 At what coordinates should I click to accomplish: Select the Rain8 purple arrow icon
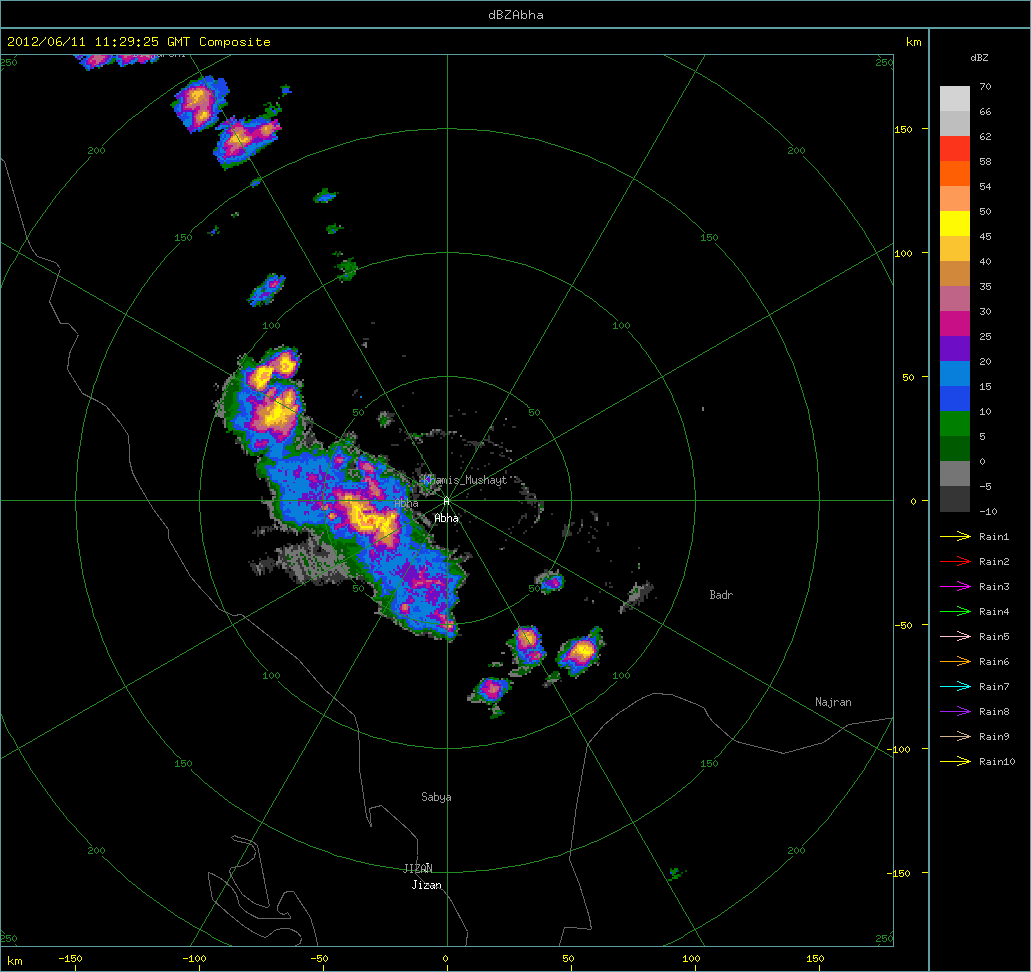[x=955, y=712]
